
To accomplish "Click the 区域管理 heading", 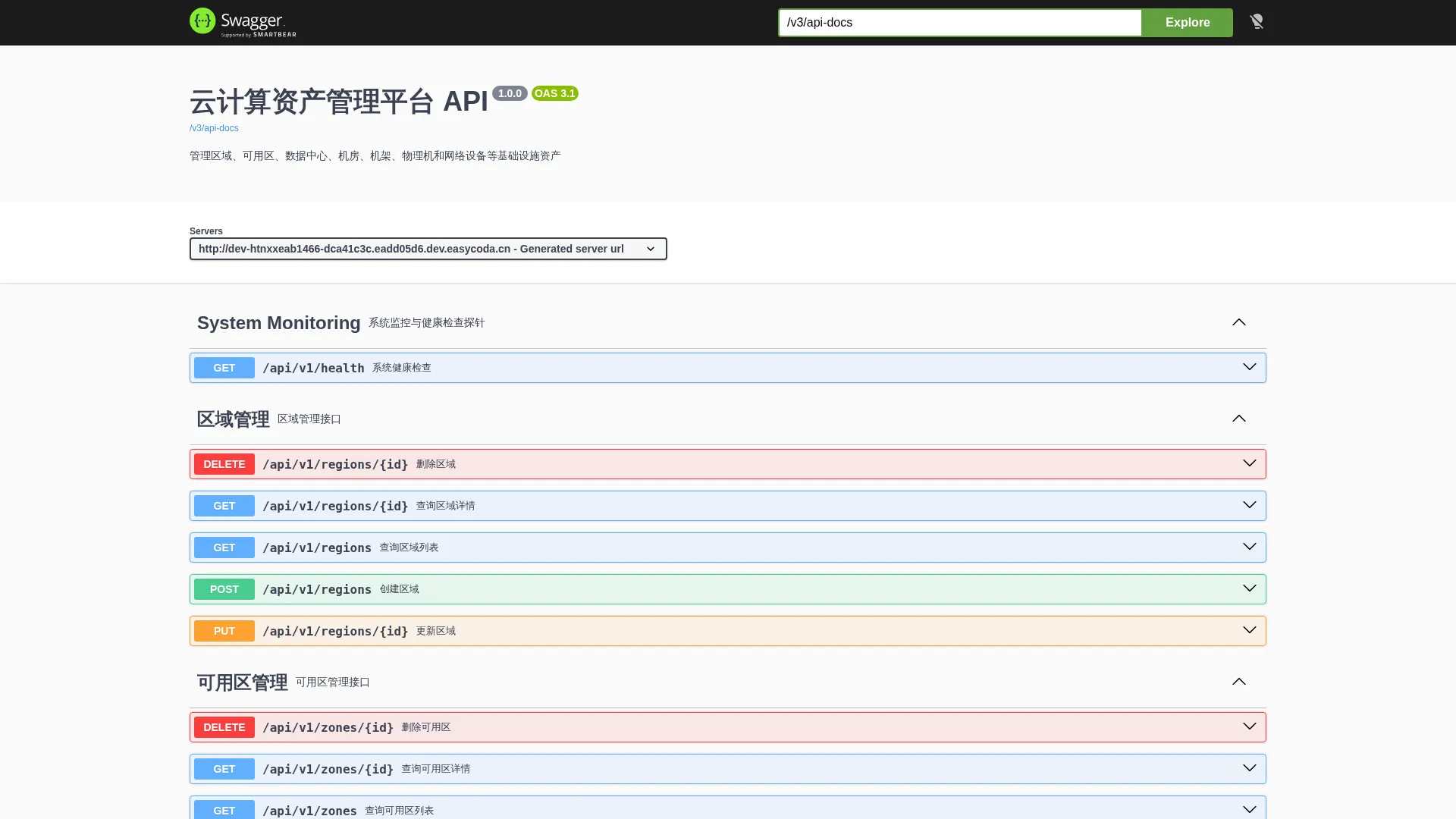I will [234, 419].
